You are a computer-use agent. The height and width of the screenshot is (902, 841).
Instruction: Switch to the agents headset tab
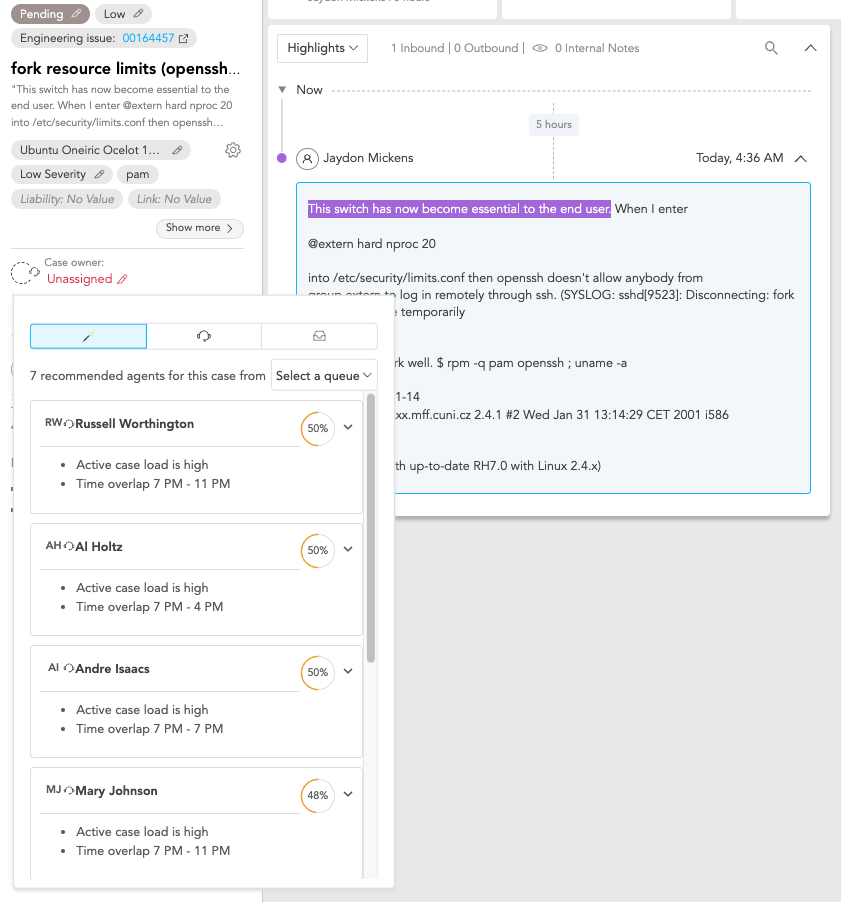coord(204,337)
